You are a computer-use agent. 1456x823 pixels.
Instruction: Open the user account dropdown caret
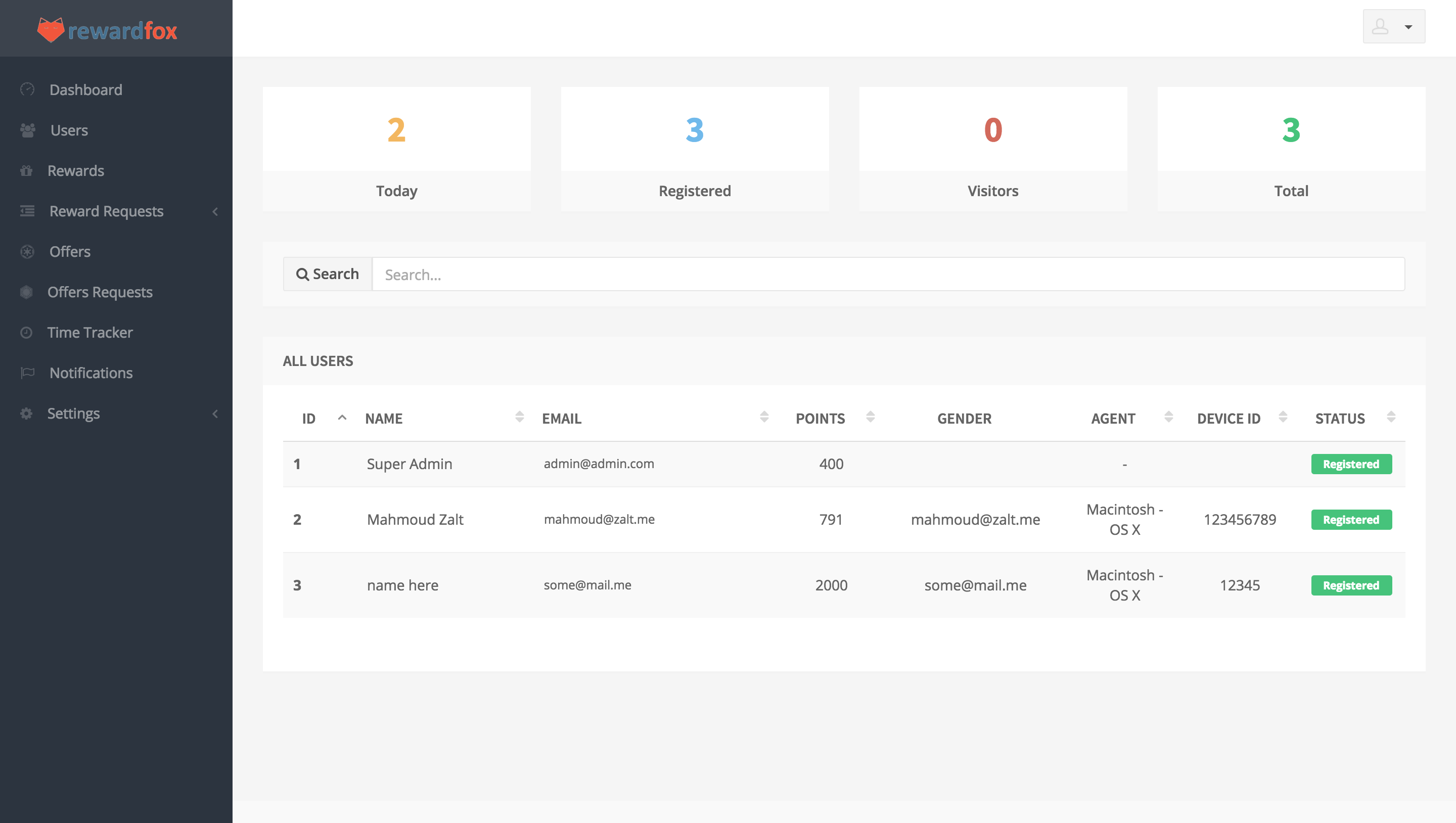tap(1408, 27)
